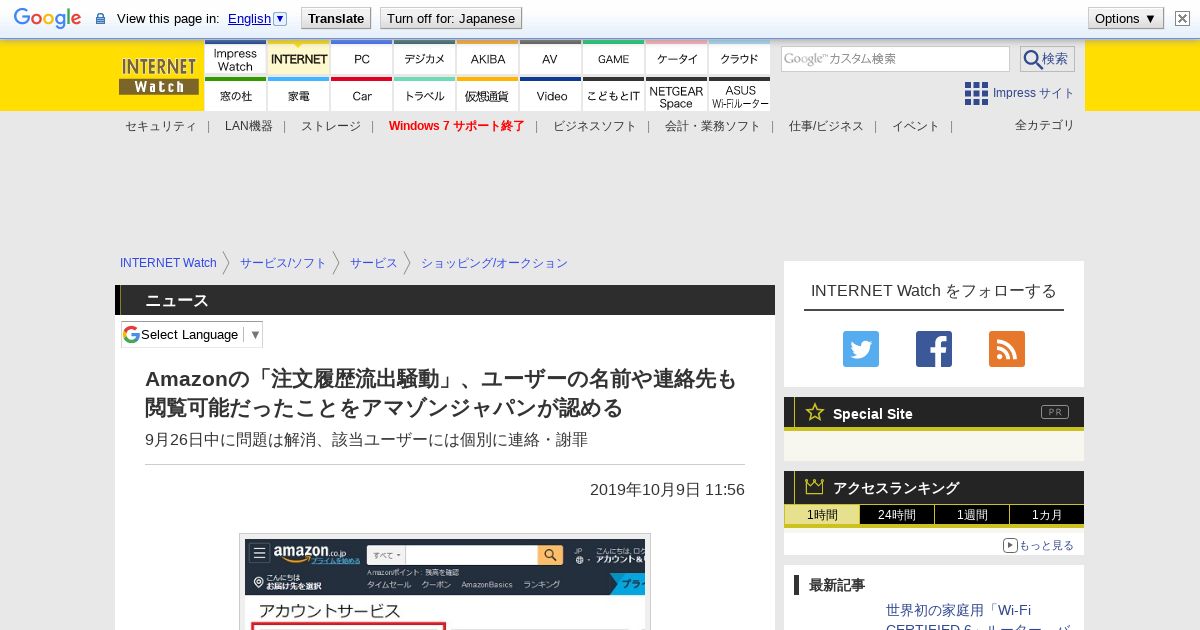Viewport: 1200px width, 630px height.
Task: Click the lock icon in translate bar
Action: 100,19
